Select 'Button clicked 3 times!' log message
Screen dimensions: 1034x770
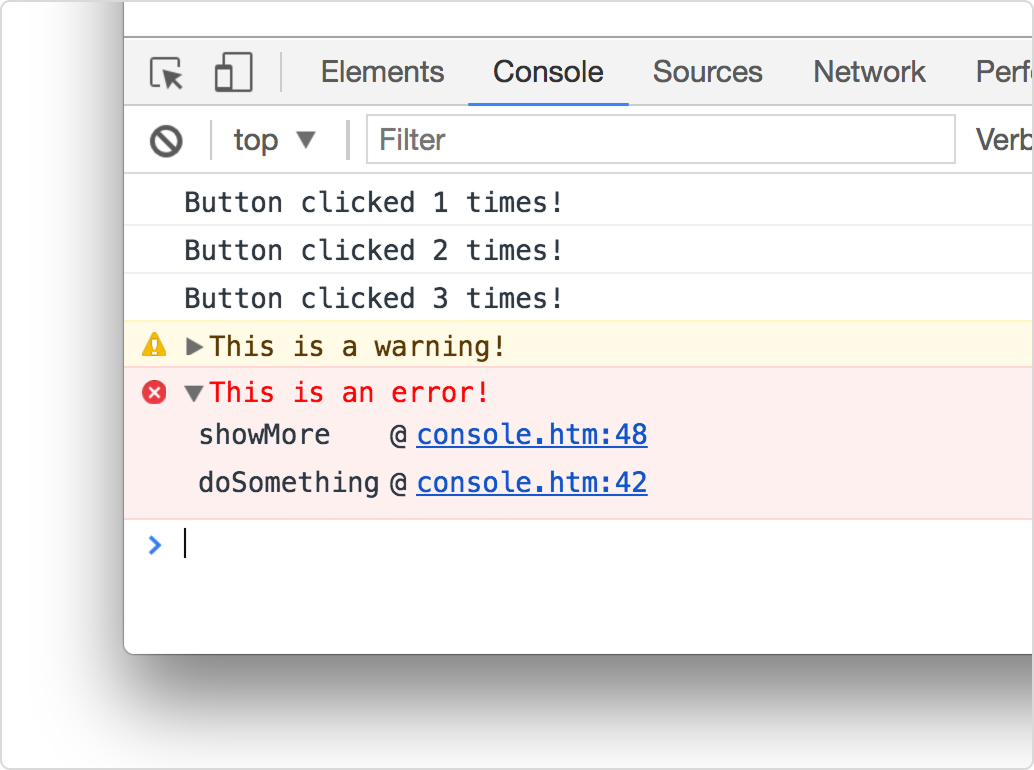point(374,299)
